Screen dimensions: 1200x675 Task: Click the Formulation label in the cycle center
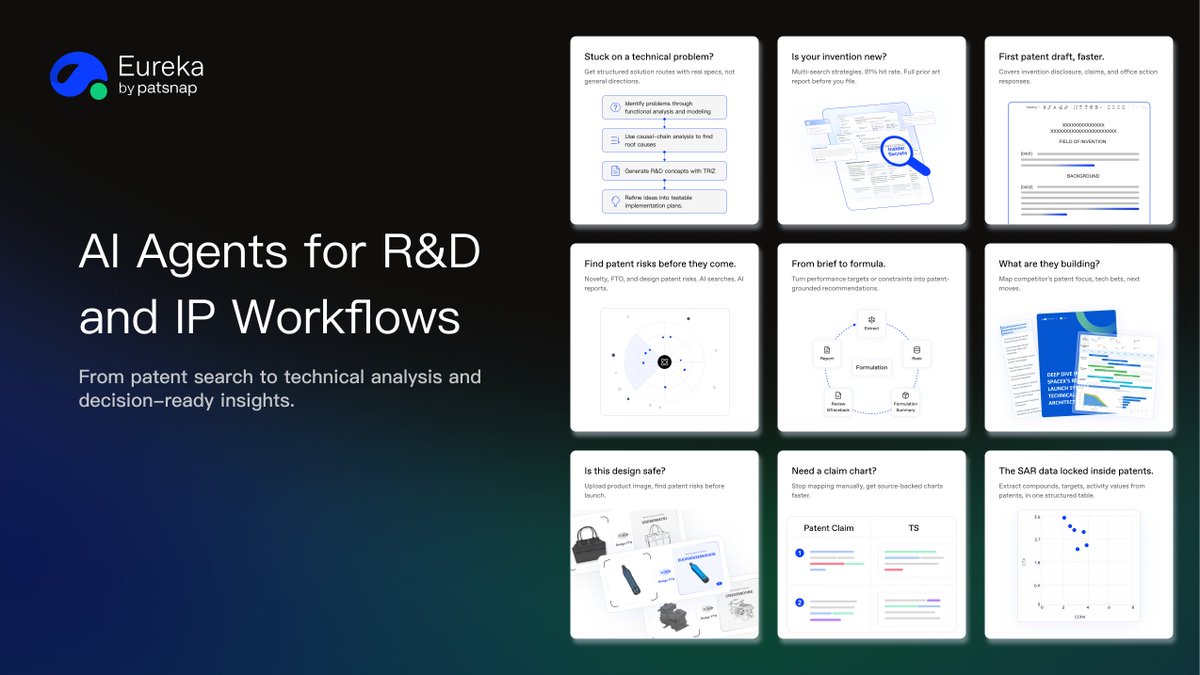click(871, 367)
